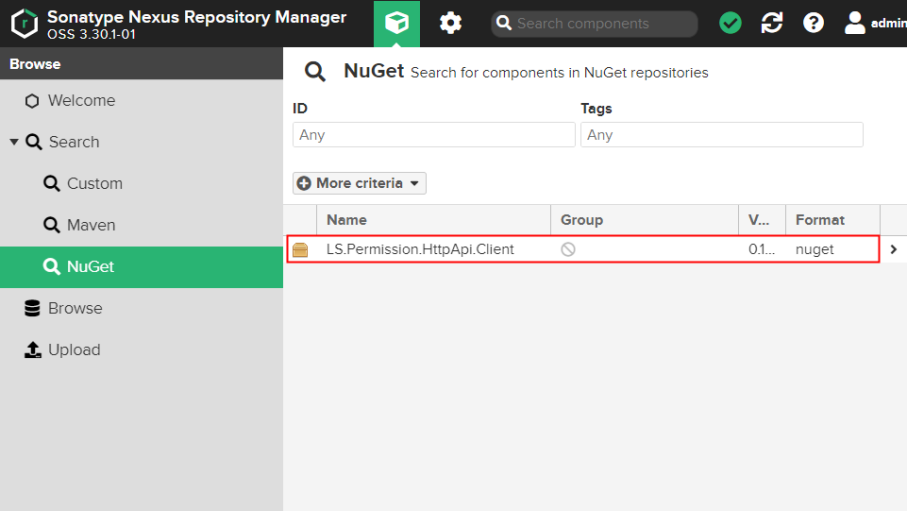Viewport: 908px width, 511px height.
Task: Click the Browse database icon in the sidebar
Action: point(32,308)
